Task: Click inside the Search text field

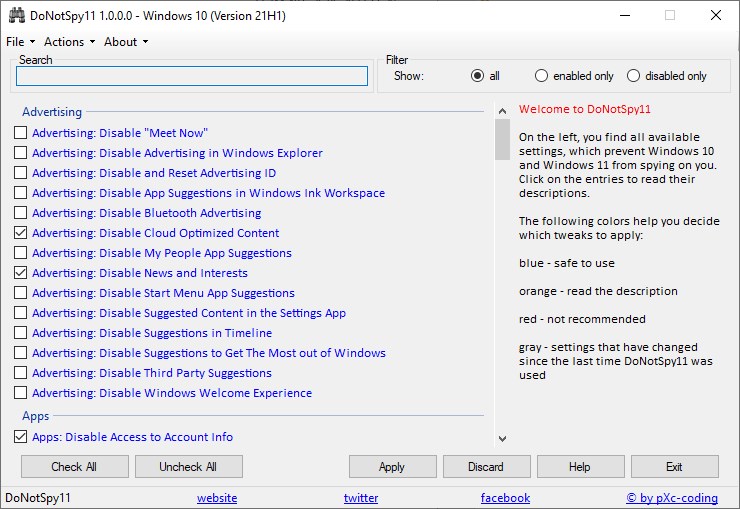Action: [192, 76]
